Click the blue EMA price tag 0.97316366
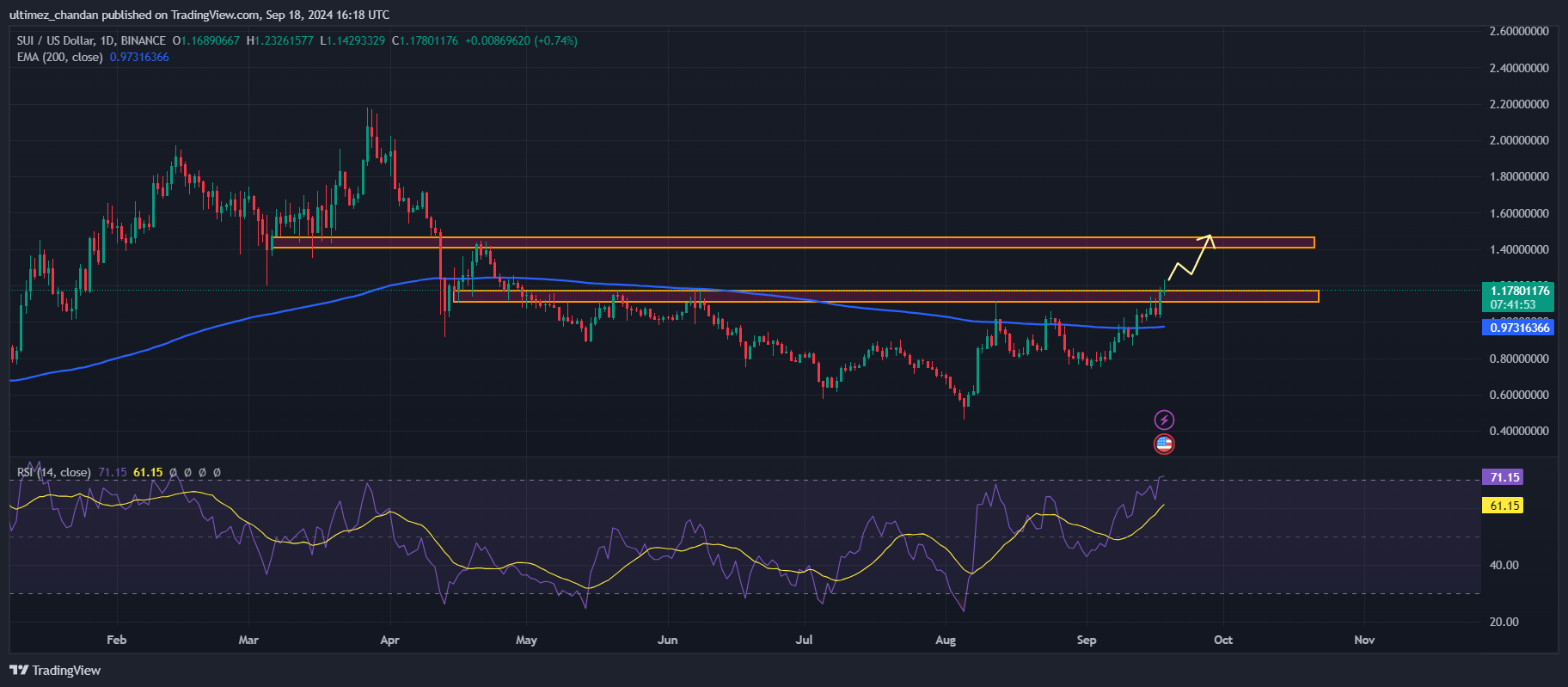Screen dimensions: 1568x687 [x=1519, y=328]
